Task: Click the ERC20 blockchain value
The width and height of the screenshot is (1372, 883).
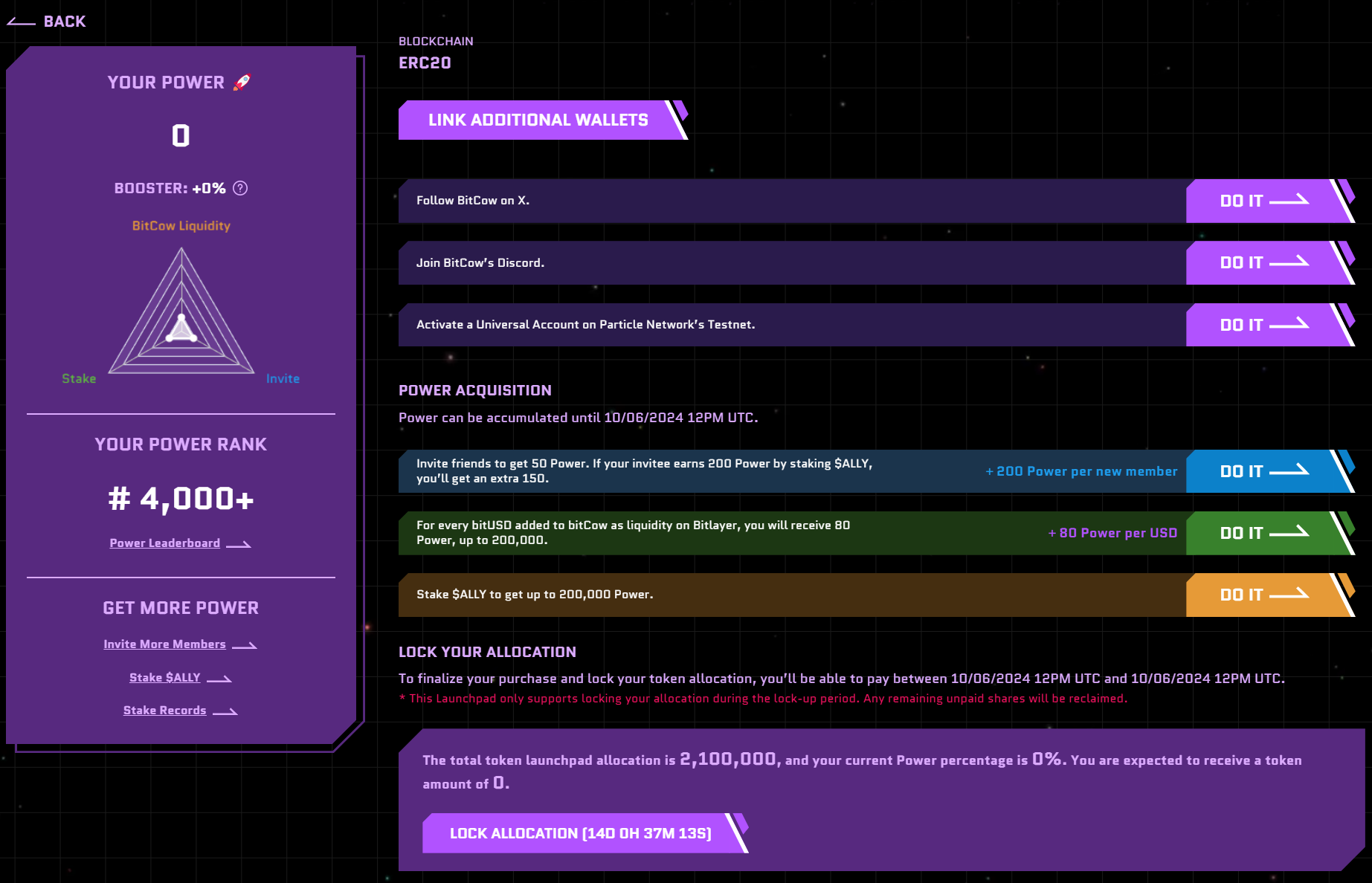Action: pos(425,63)
